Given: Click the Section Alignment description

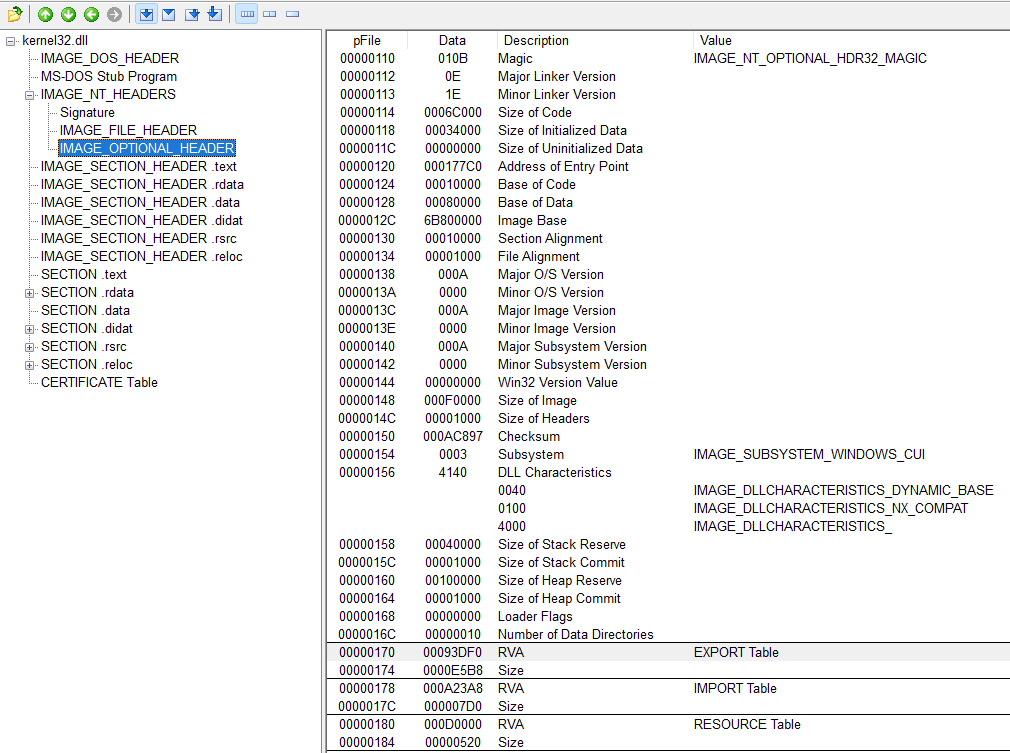Looking at the screenshot, I should [x=550, y=239].
